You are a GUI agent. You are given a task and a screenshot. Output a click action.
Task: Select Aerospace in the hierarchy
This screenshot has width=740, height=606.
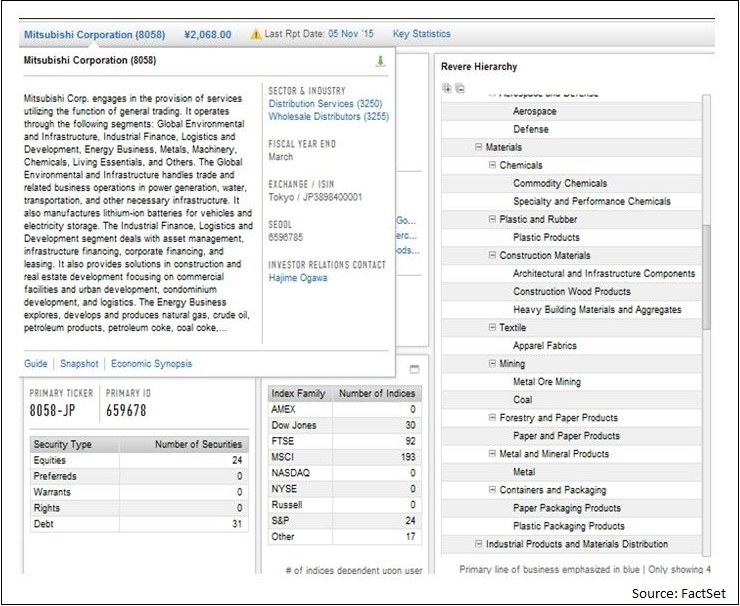coord(572,111)
